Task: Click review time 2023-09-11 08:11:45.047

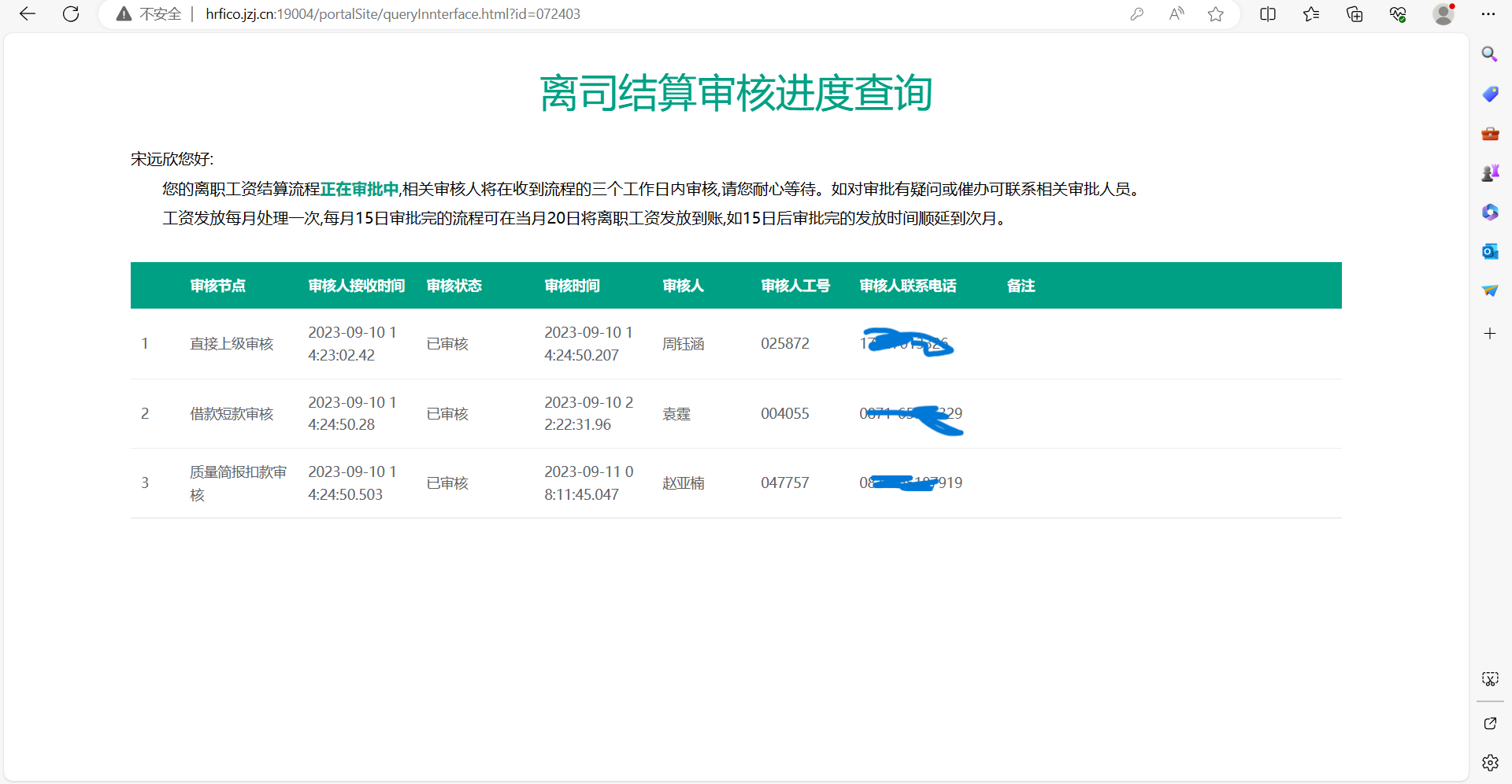Action: pos(589,483)
